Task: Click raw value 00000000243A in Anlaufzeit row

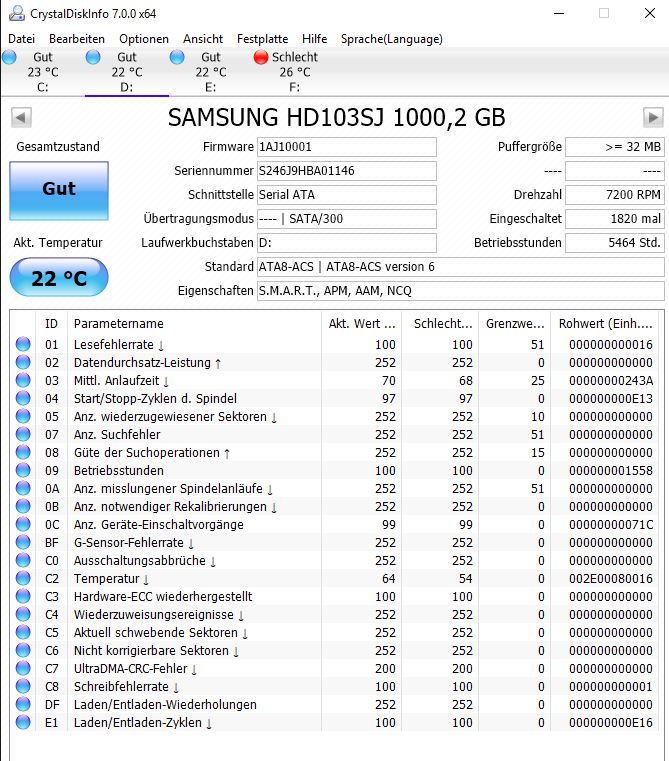Action: click(611, 380)
